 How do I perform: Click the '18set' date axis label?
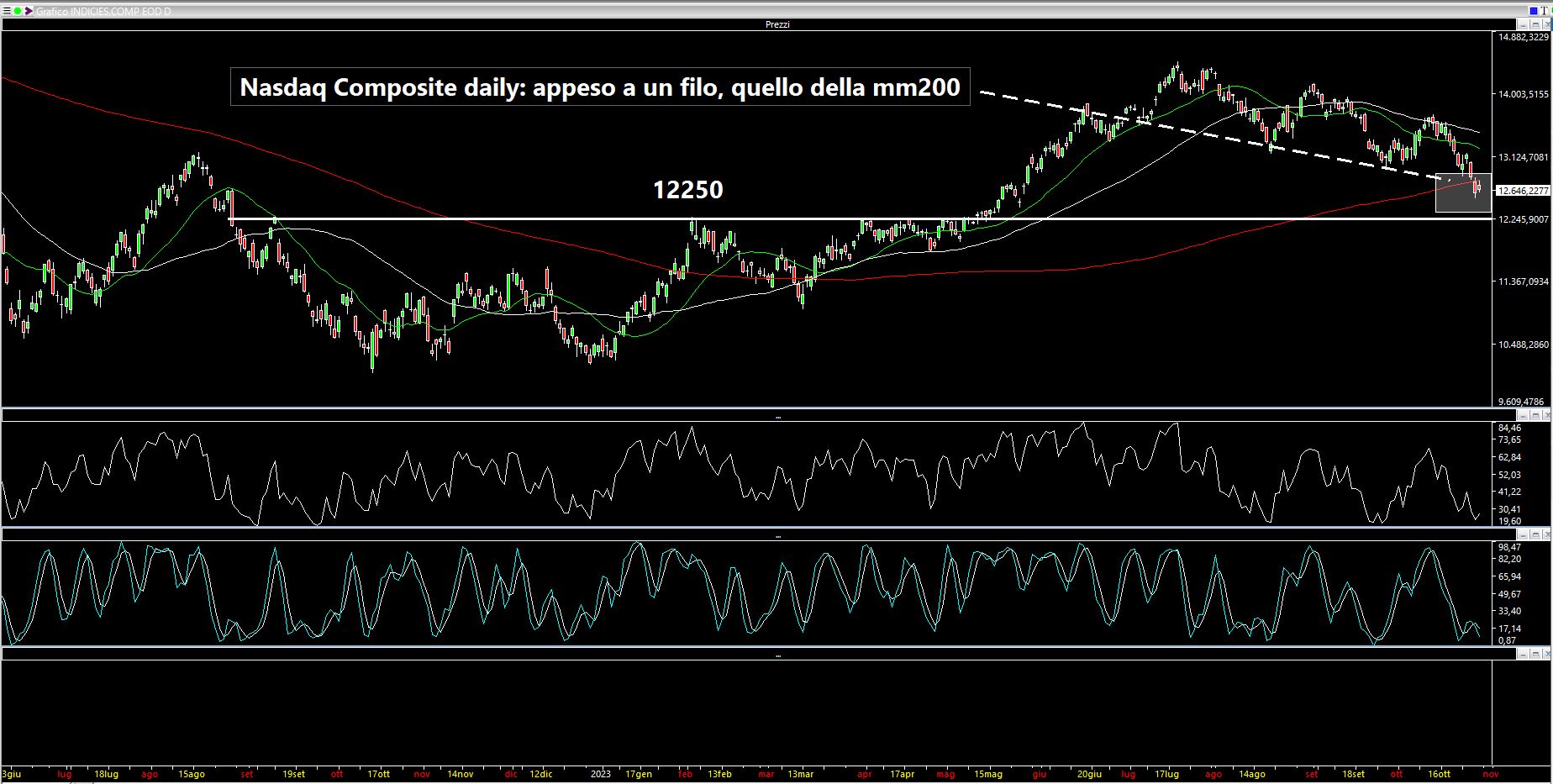click(1353, 774)
